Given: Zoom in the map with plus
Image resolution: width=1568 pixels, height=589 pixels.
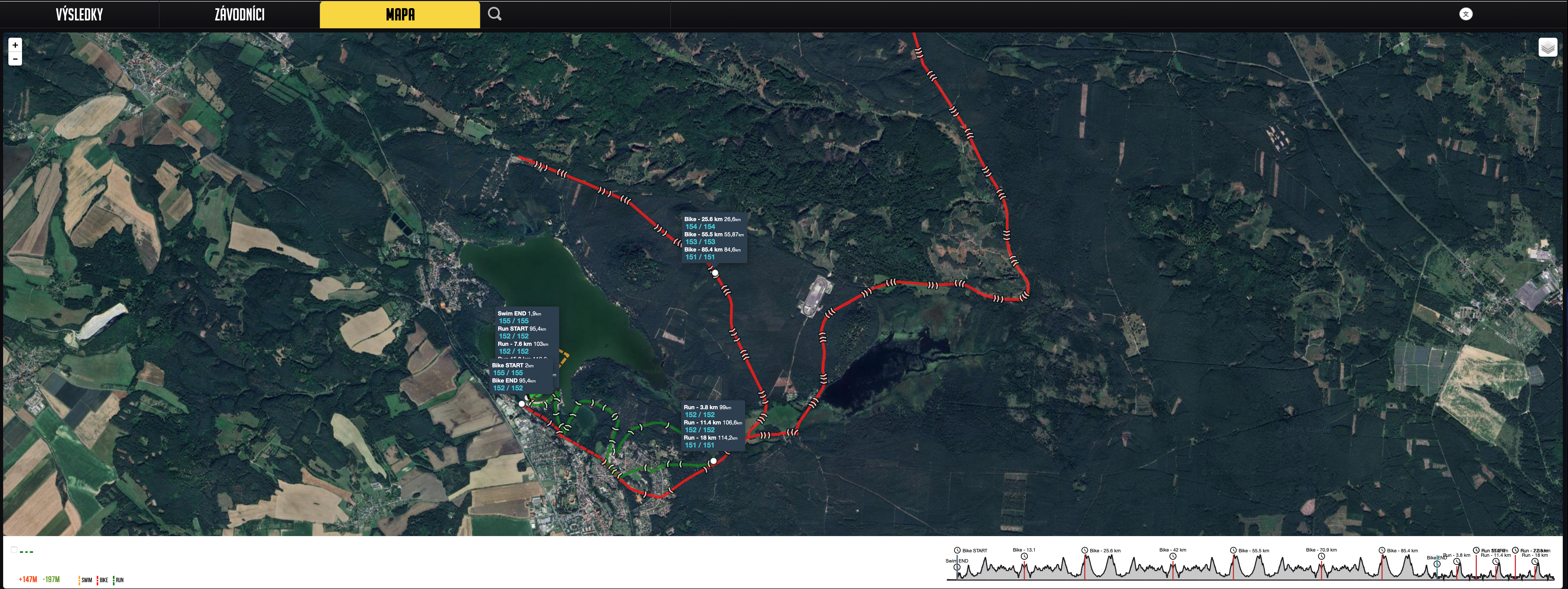Looking at the screenshot, I should (15, 45).
